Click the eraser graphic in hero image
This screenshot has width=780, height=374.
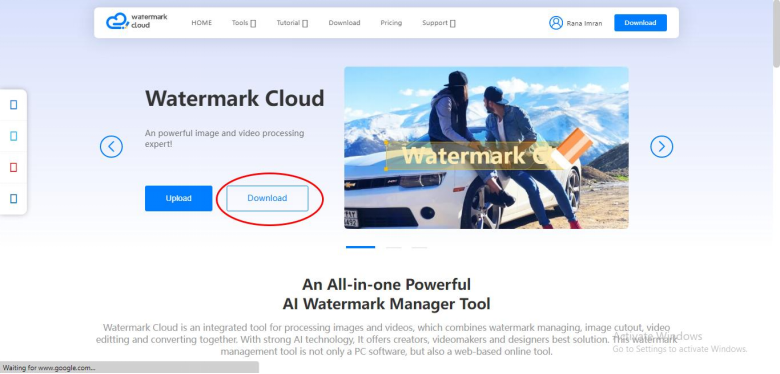[572, 148]
